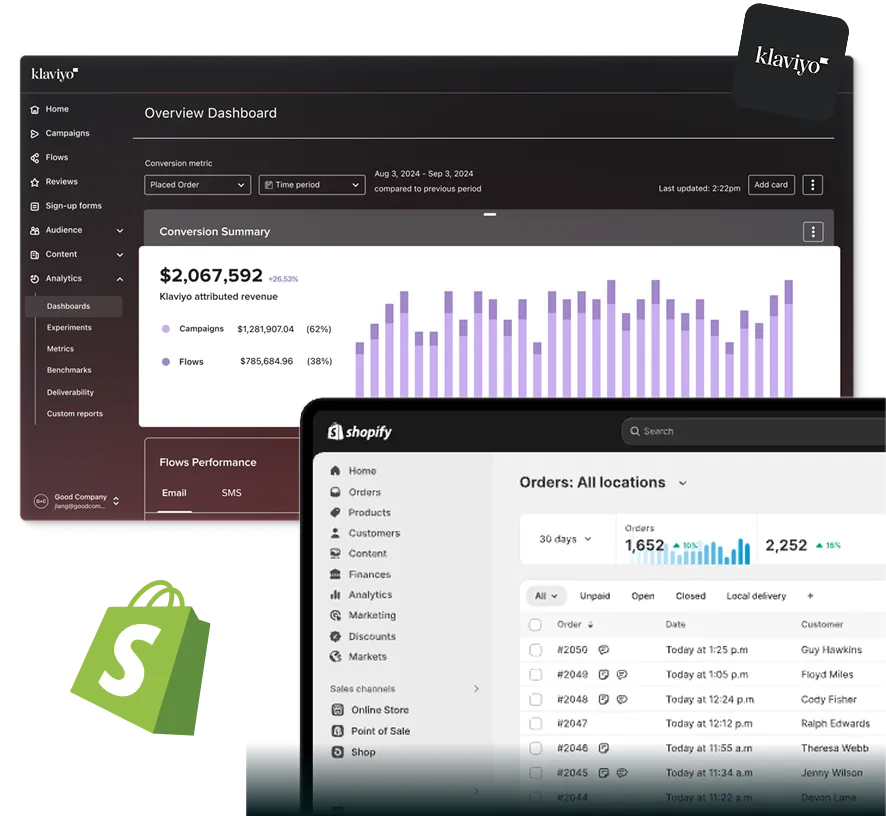
Task: Click the Shopify Customers person icon
Action: [x=335, y=533]
